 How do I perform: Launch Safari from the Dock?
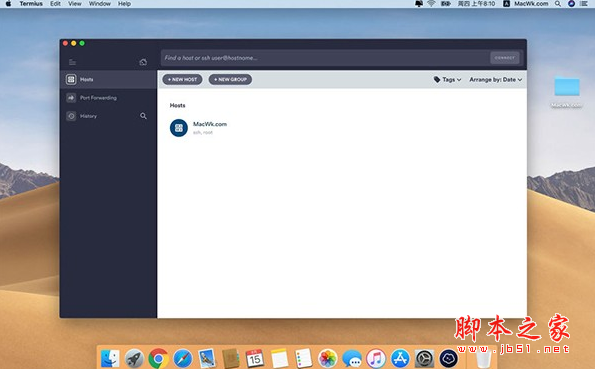(183, 358)
